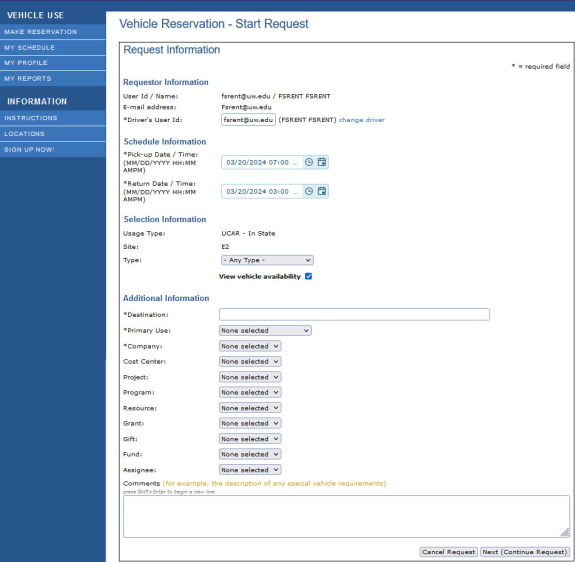
Task: Open time picker for Pick-up Date field
Action: point(309,162)
